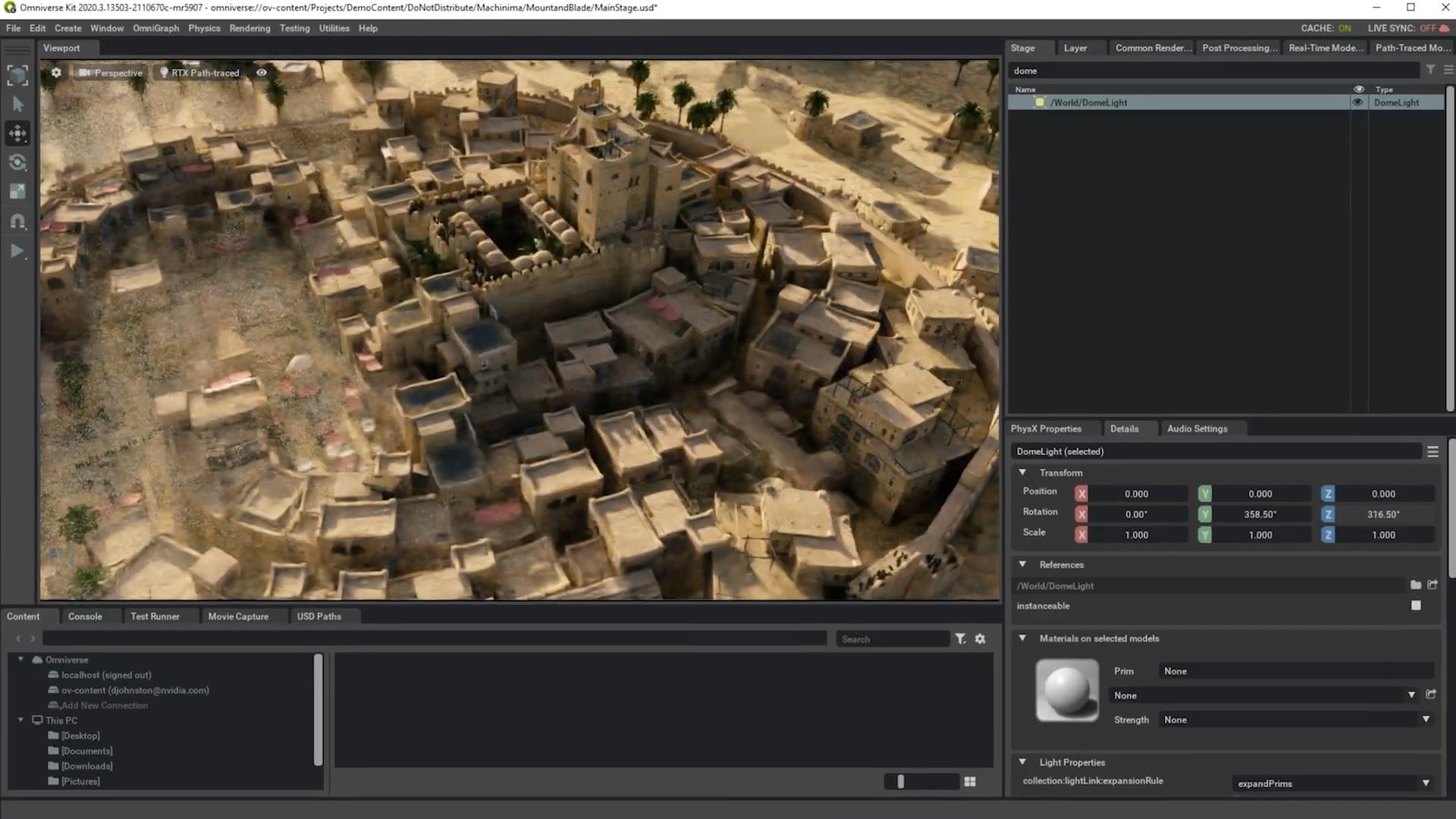1456x819 pixels.
Task: Open Content browser settings gear
Action: click(x=980, y=639)
